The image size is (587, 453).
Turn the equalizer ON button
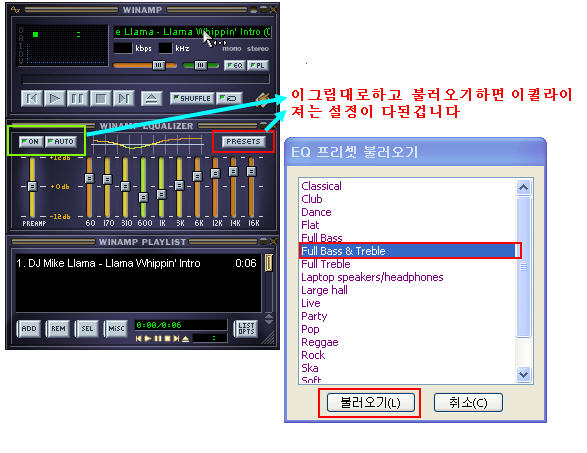coord(31,142)
